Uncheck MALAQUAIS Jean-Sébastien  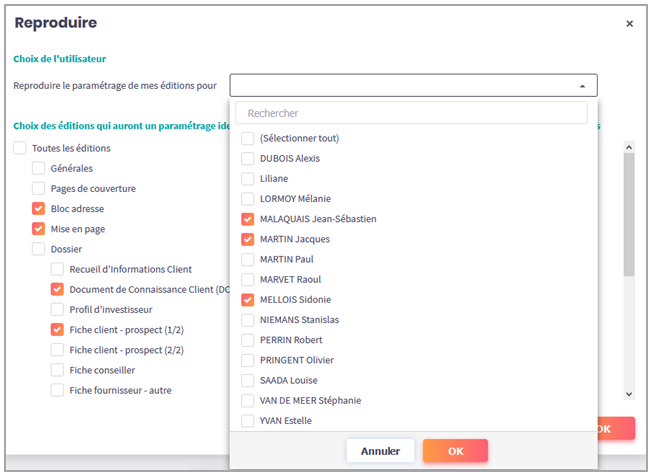248,219
